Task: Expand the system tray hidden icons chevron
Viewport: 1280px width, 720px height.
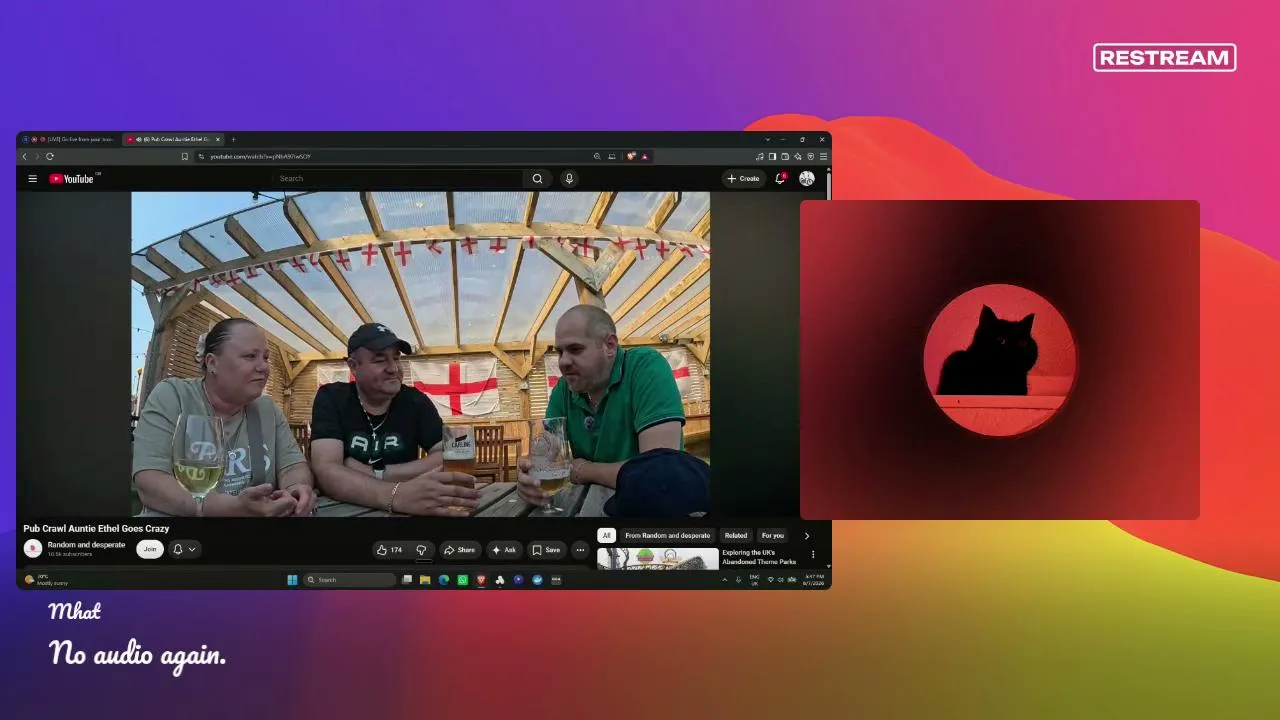Action: point(725,580)
